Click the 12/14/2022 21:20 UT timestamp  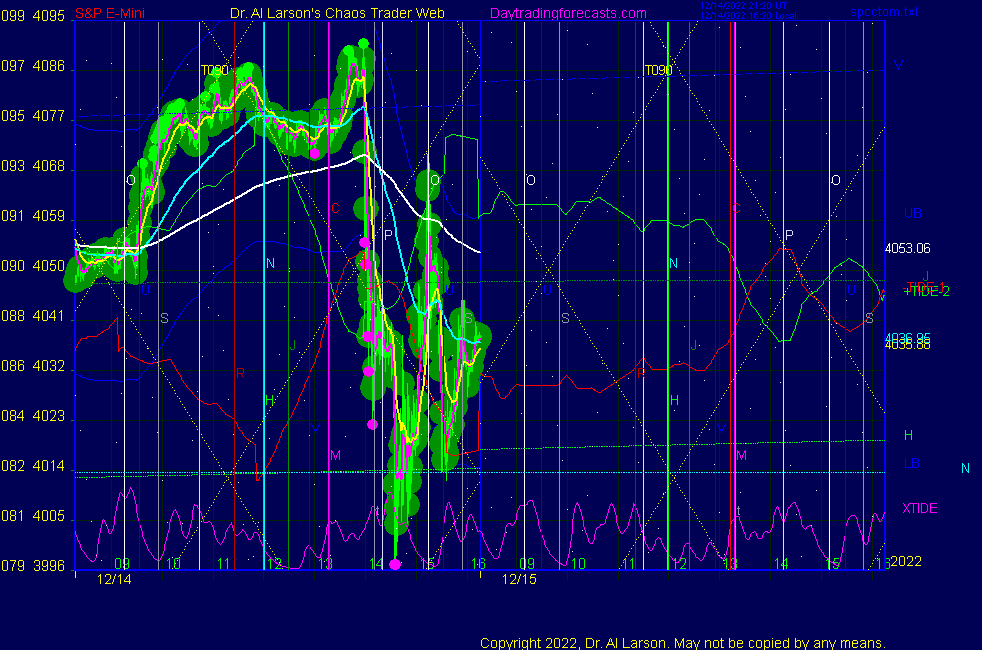point(747,6)
